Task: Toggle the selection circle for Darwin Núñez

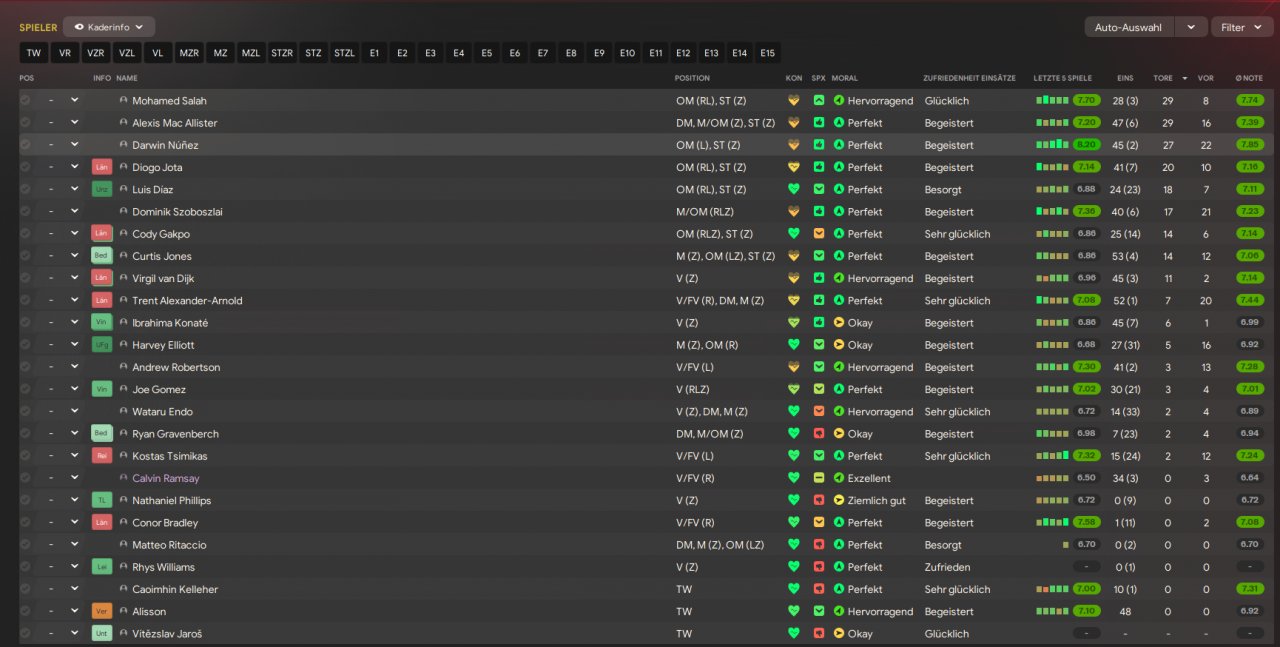Action: point(25,145)
